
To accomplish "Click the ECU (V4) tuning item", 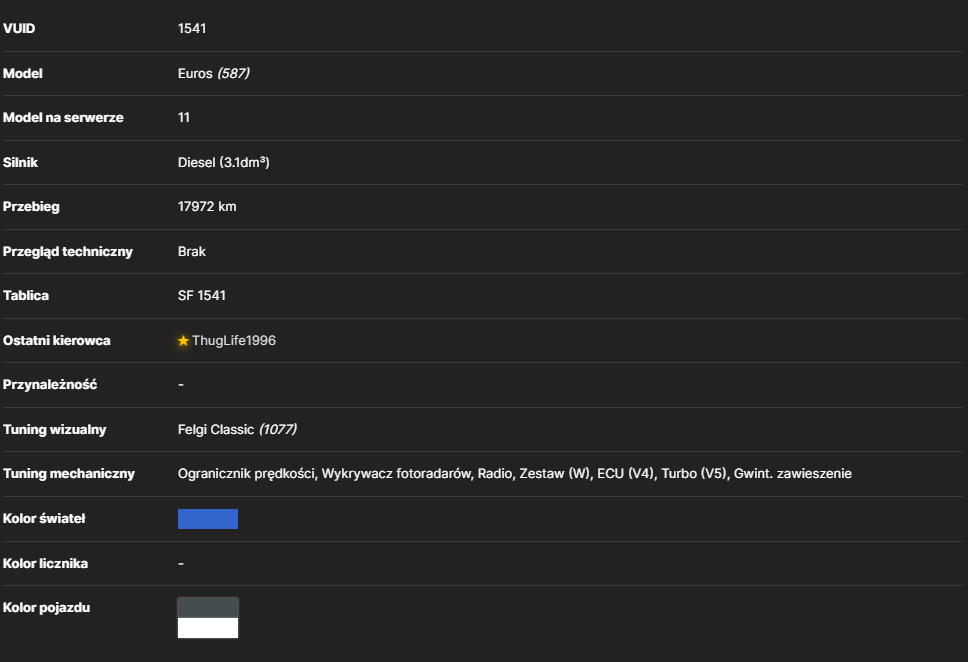I will point(625,474).
